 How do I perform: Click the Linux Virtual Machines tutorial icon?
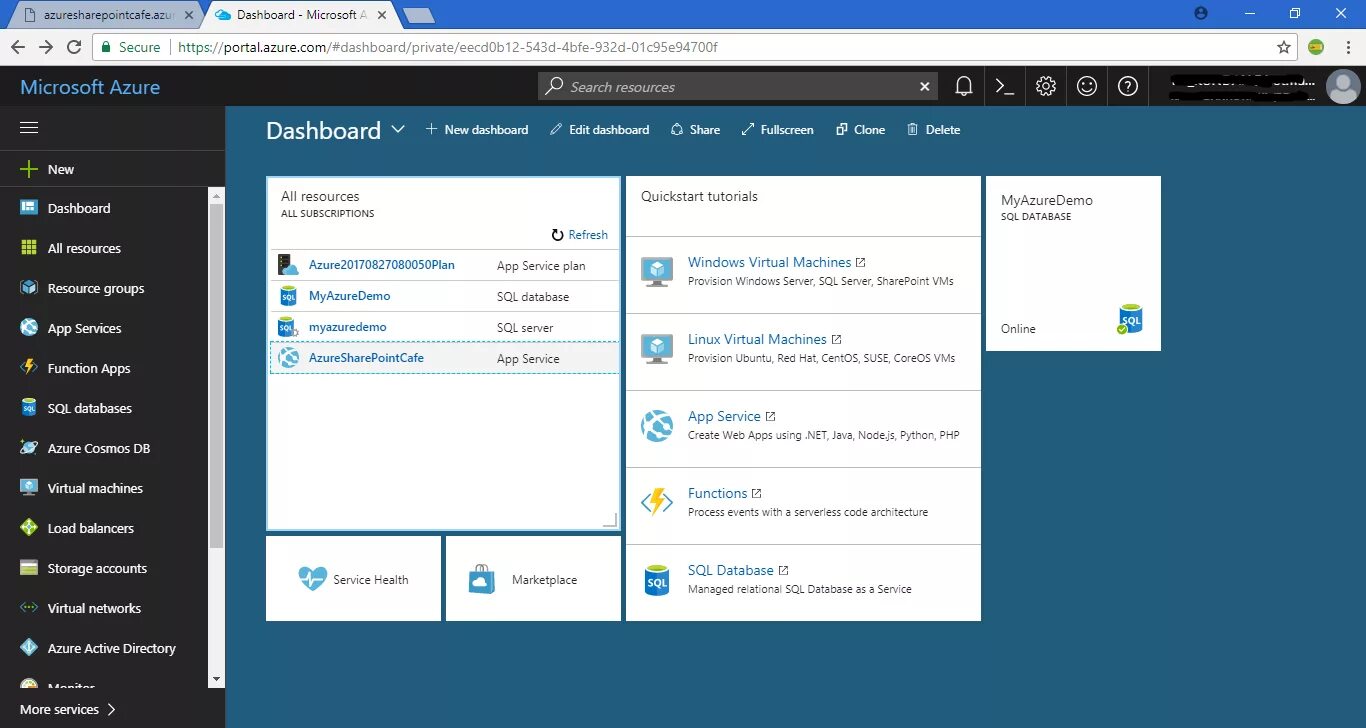[657, 348]
